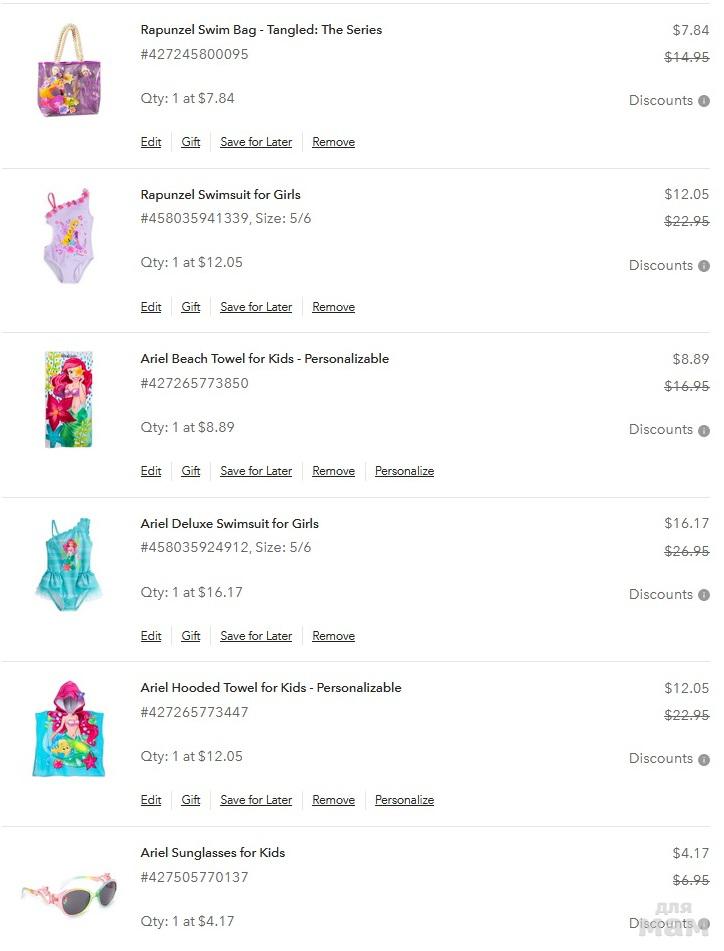Open Rapunzel Swimsuit product image

pos(69,236)
